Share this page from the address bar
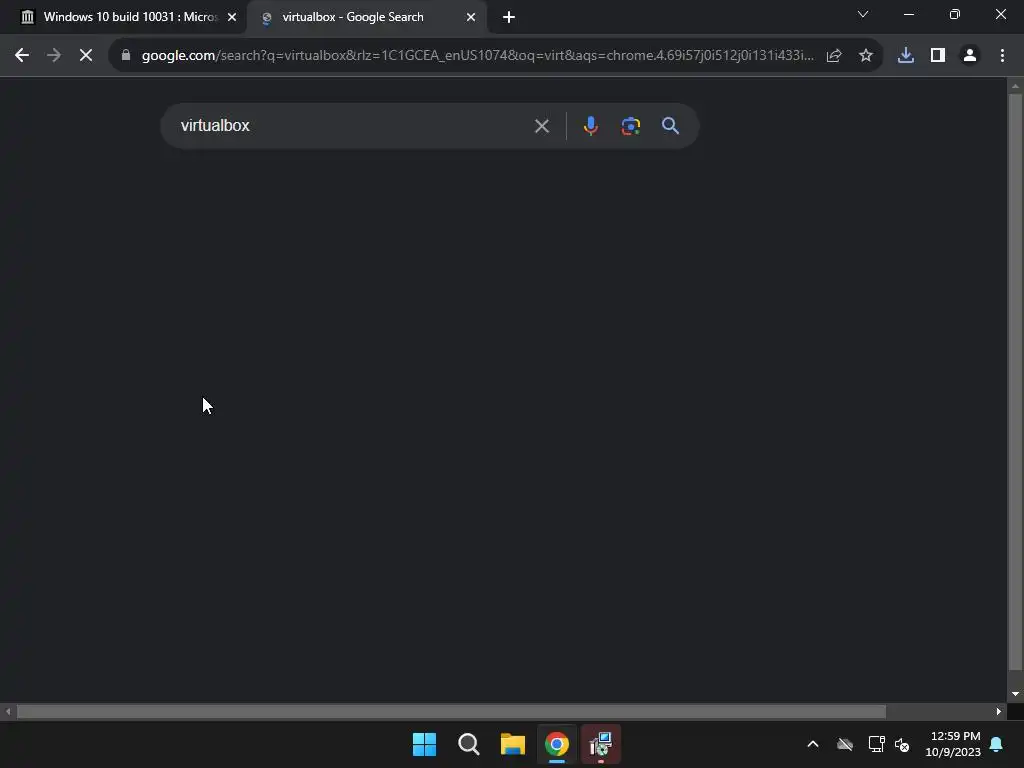This screenshot has height=768, width=1024. (x=834, y=56)
